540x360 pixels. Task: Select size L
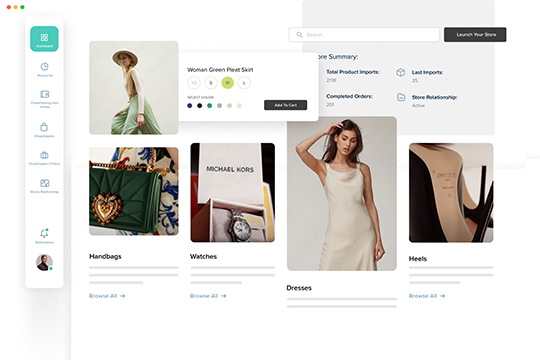(x=244, y=83)
